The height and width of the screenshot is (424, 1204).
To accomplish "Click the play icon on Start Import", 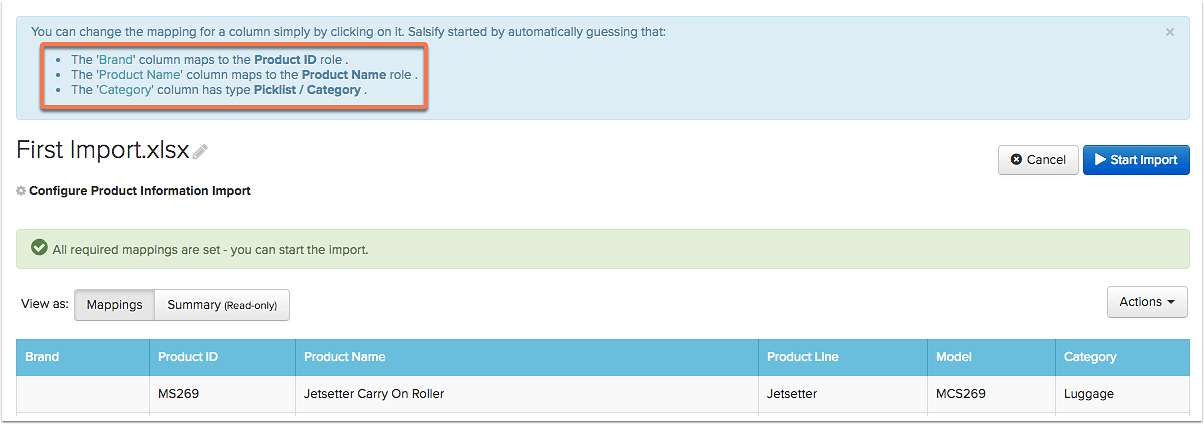I will [x=1100, y=160].
